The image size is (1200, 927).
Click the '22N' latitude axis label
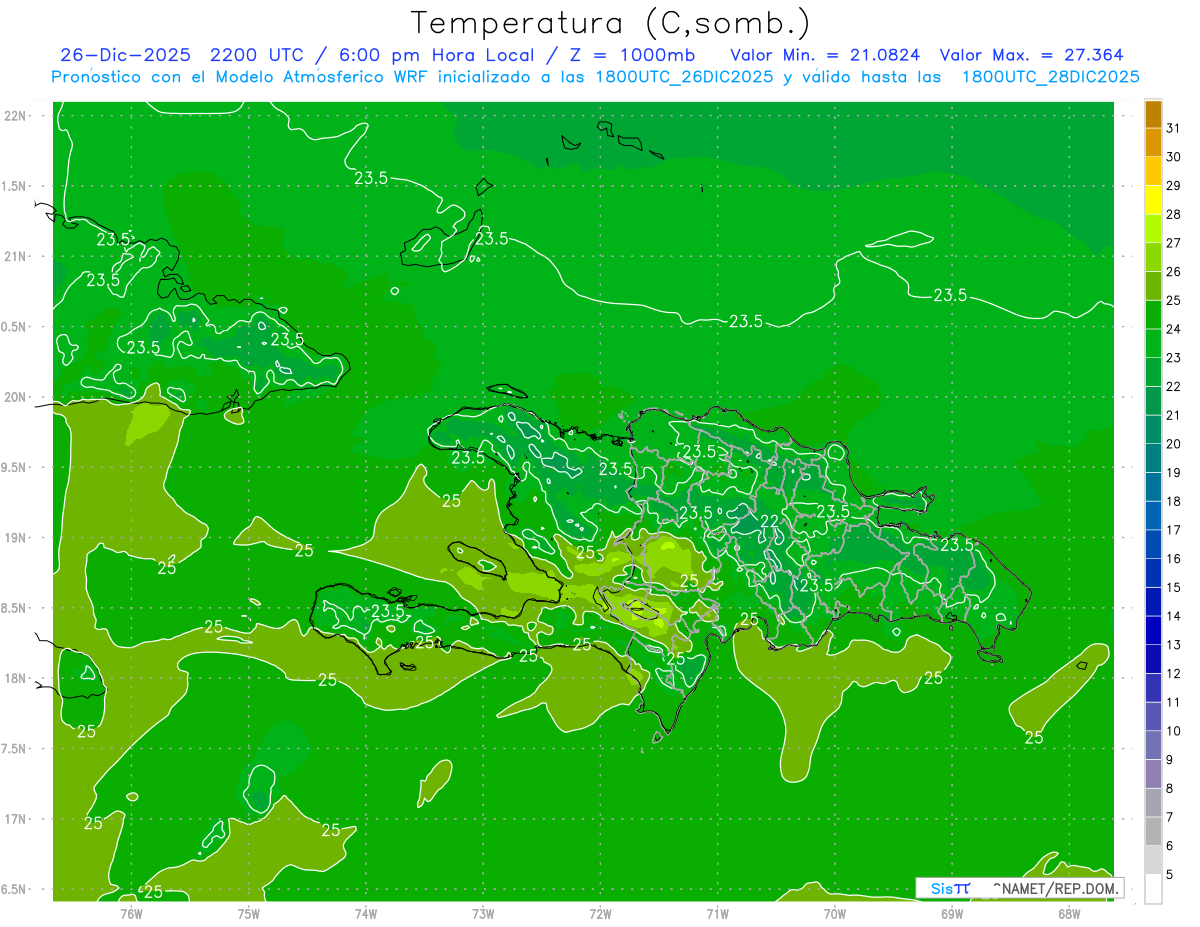pyautogui.click(x=15, y=116)
